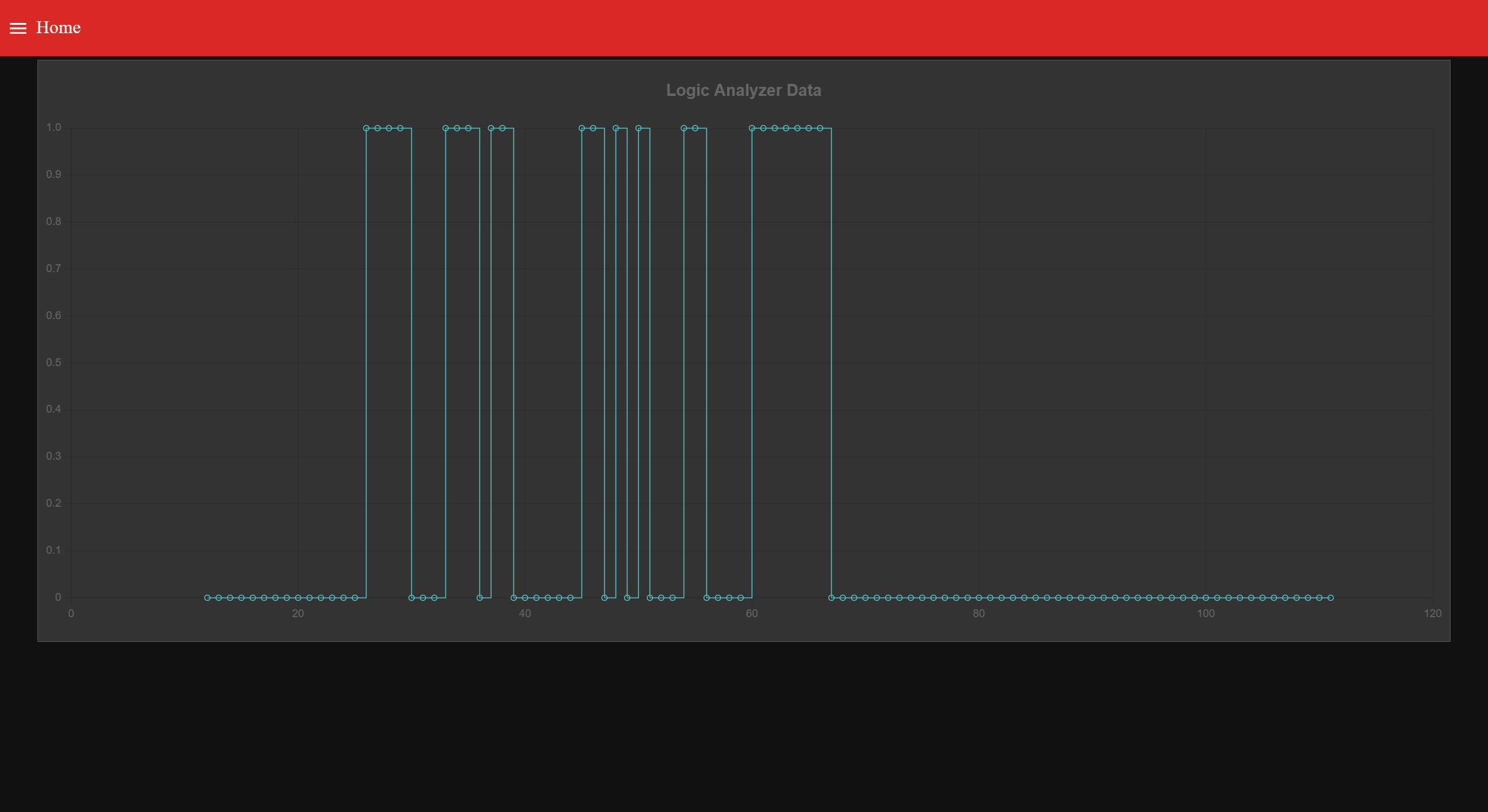Click the Home link in the navbar

58,28
